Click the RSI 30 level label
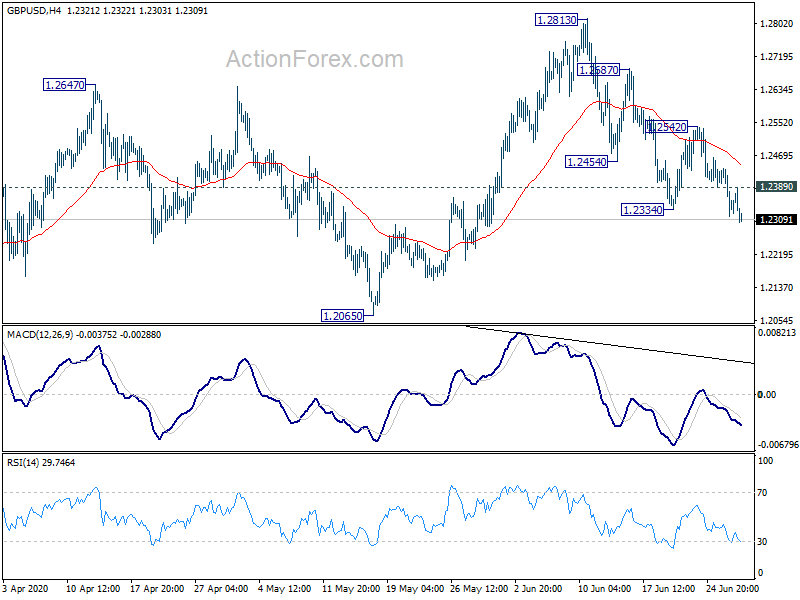The image size is (800, 600). [762, 542]
